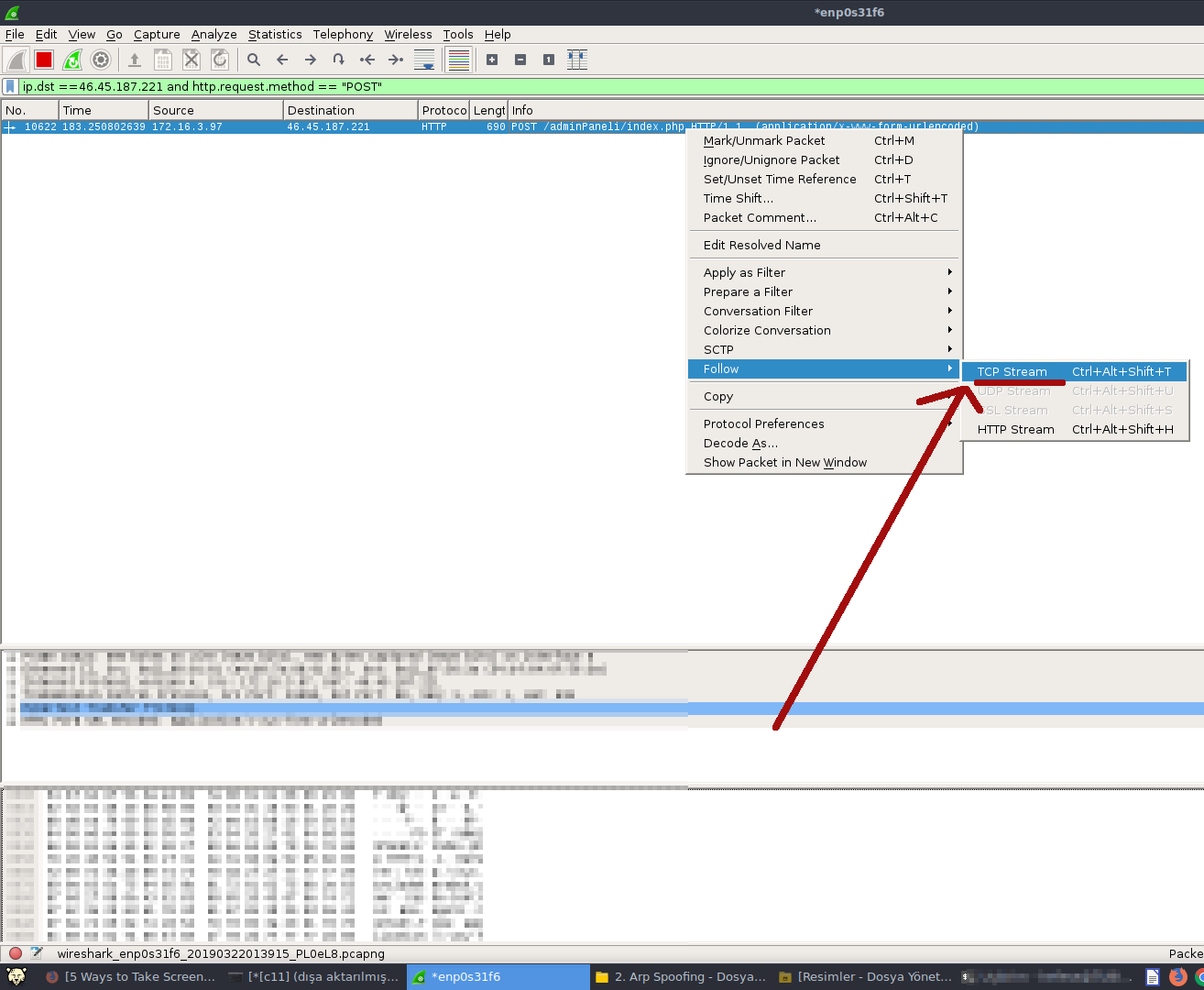Choose Set/Unset Time Reference
This screenshot has height=990, width=1204.
pyautogui.click(x=825, y=179)
